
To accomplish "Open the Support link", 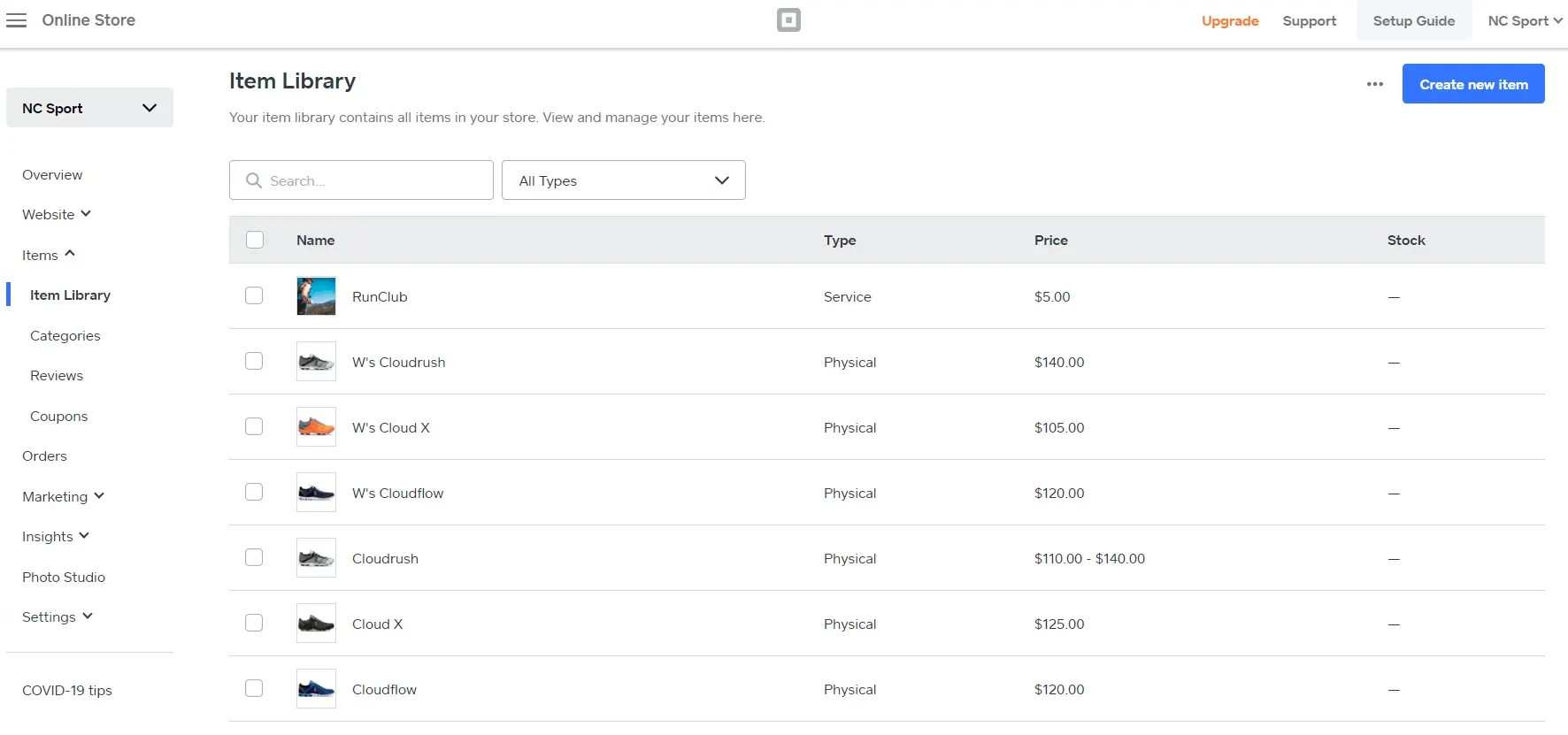I will tap(1310, 20).
